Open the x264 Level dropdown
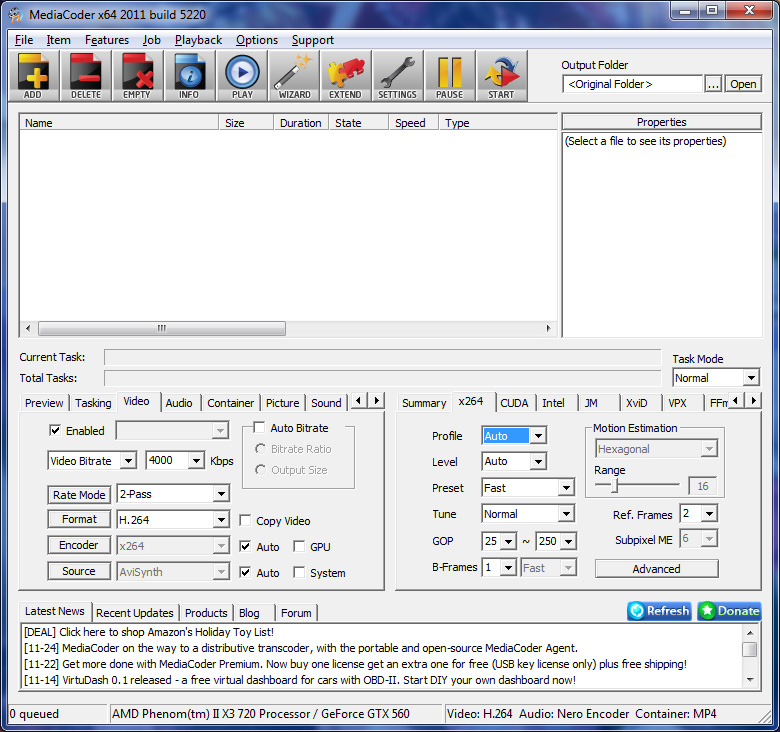 coord(538,461)
